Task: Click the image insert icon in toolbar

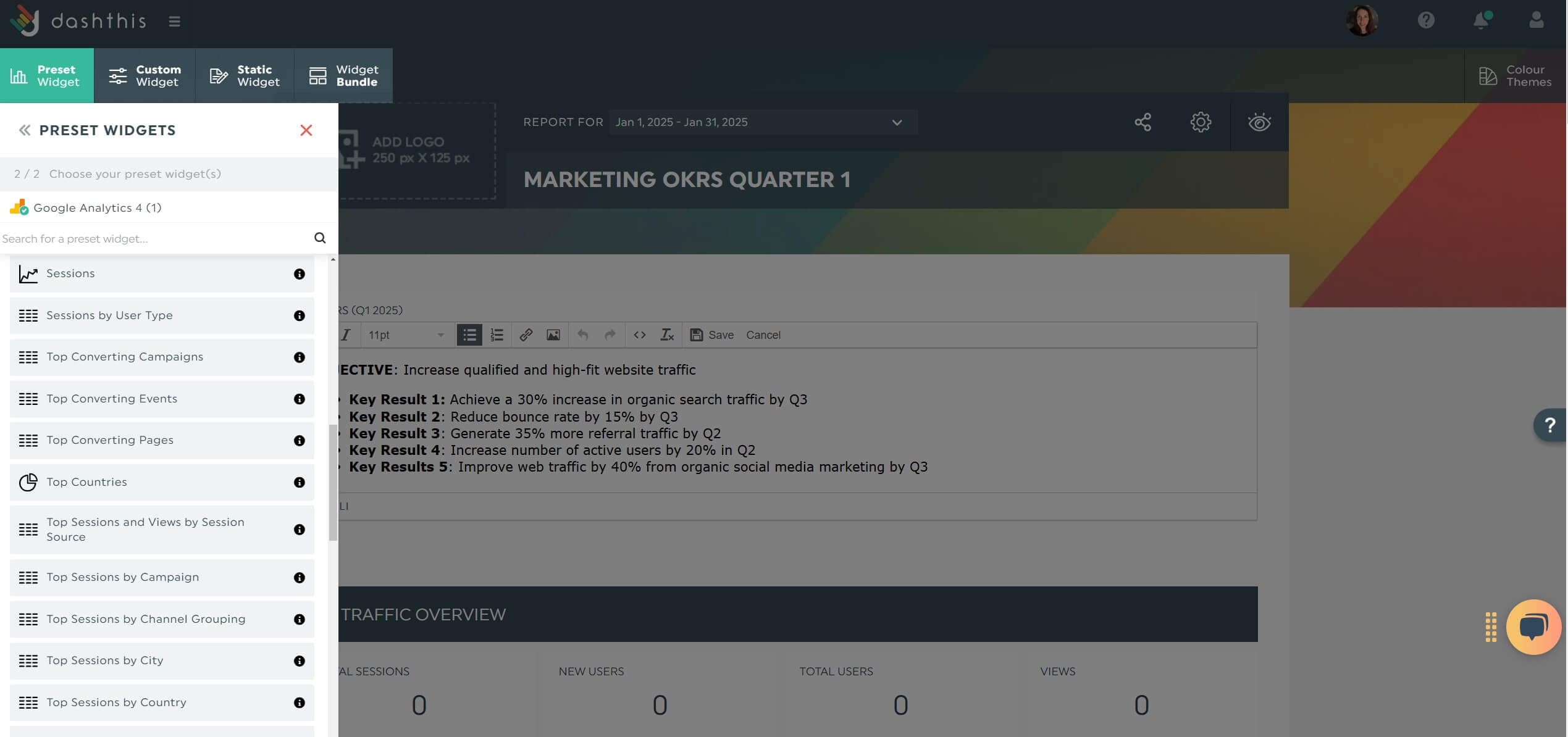Action: [x=553, y=334]
